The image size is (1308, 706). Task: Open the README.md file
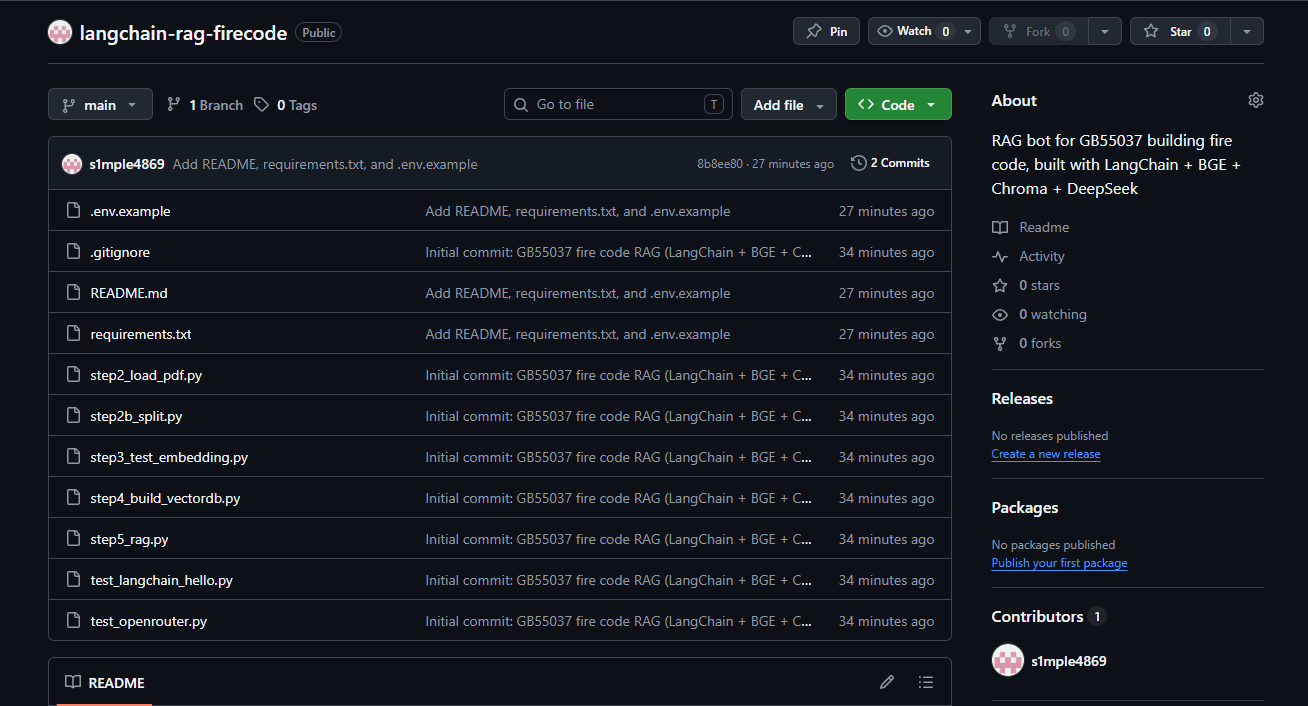[x=129, y=293]
